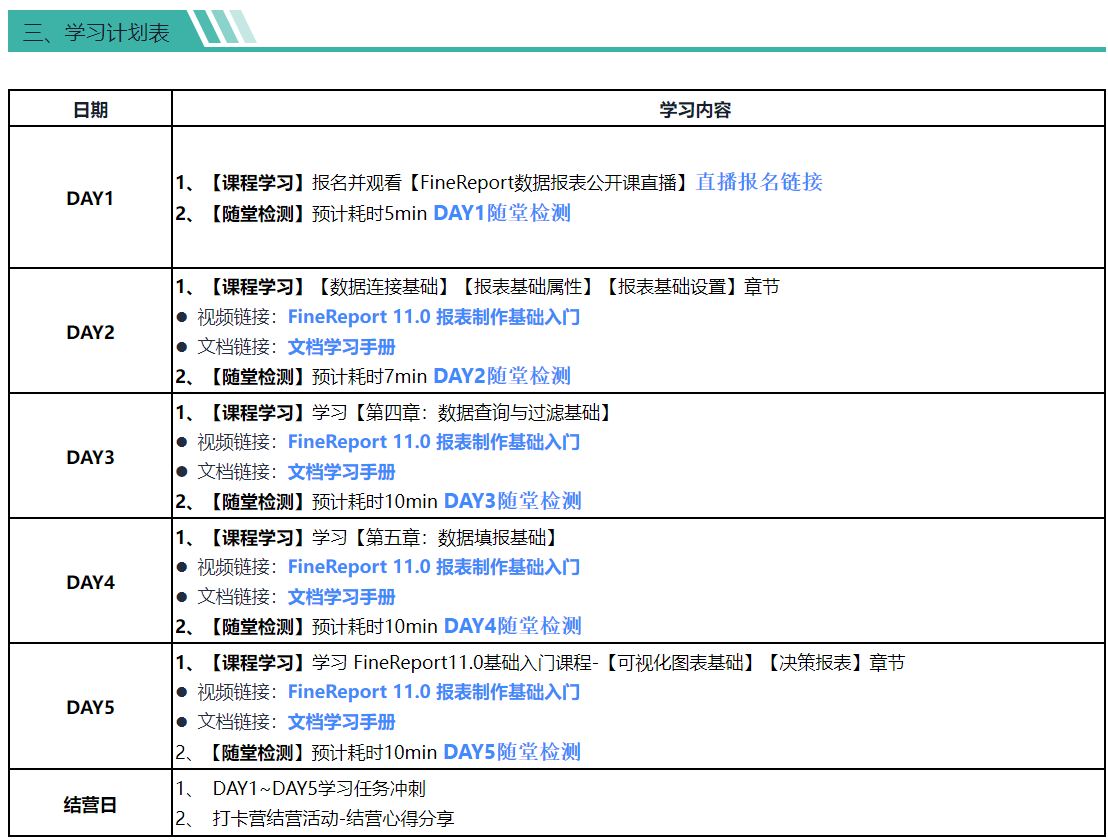Click the 视频链接： label in DAY4 row
The width and height of the screenshot is (1108, 840).
point(239,567)
